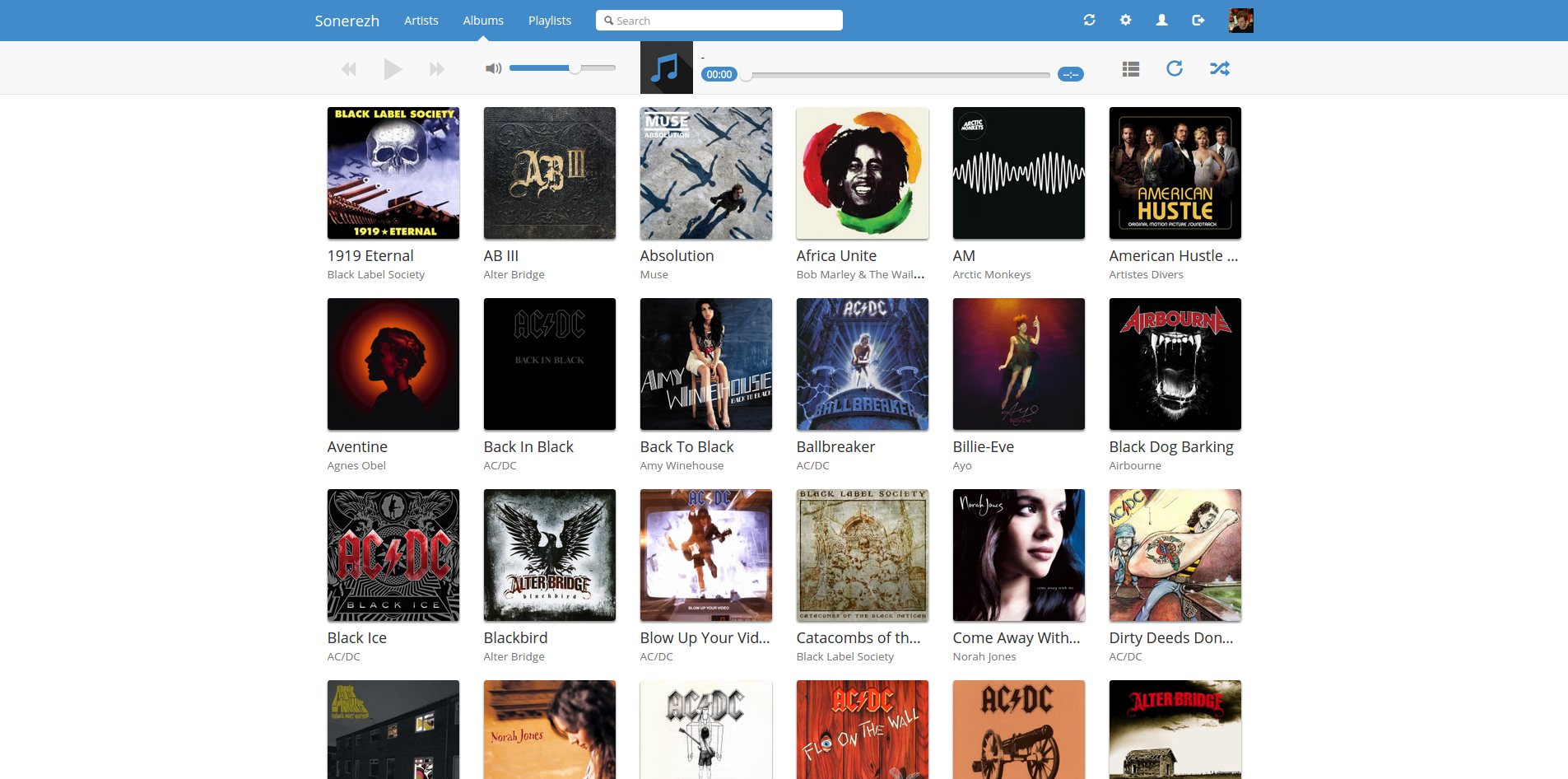Image resolution: width=1568 pixels, height=779 pixels.
Task: Click the 00:00 elapsed time badge
Action: [x=719, y=74]
